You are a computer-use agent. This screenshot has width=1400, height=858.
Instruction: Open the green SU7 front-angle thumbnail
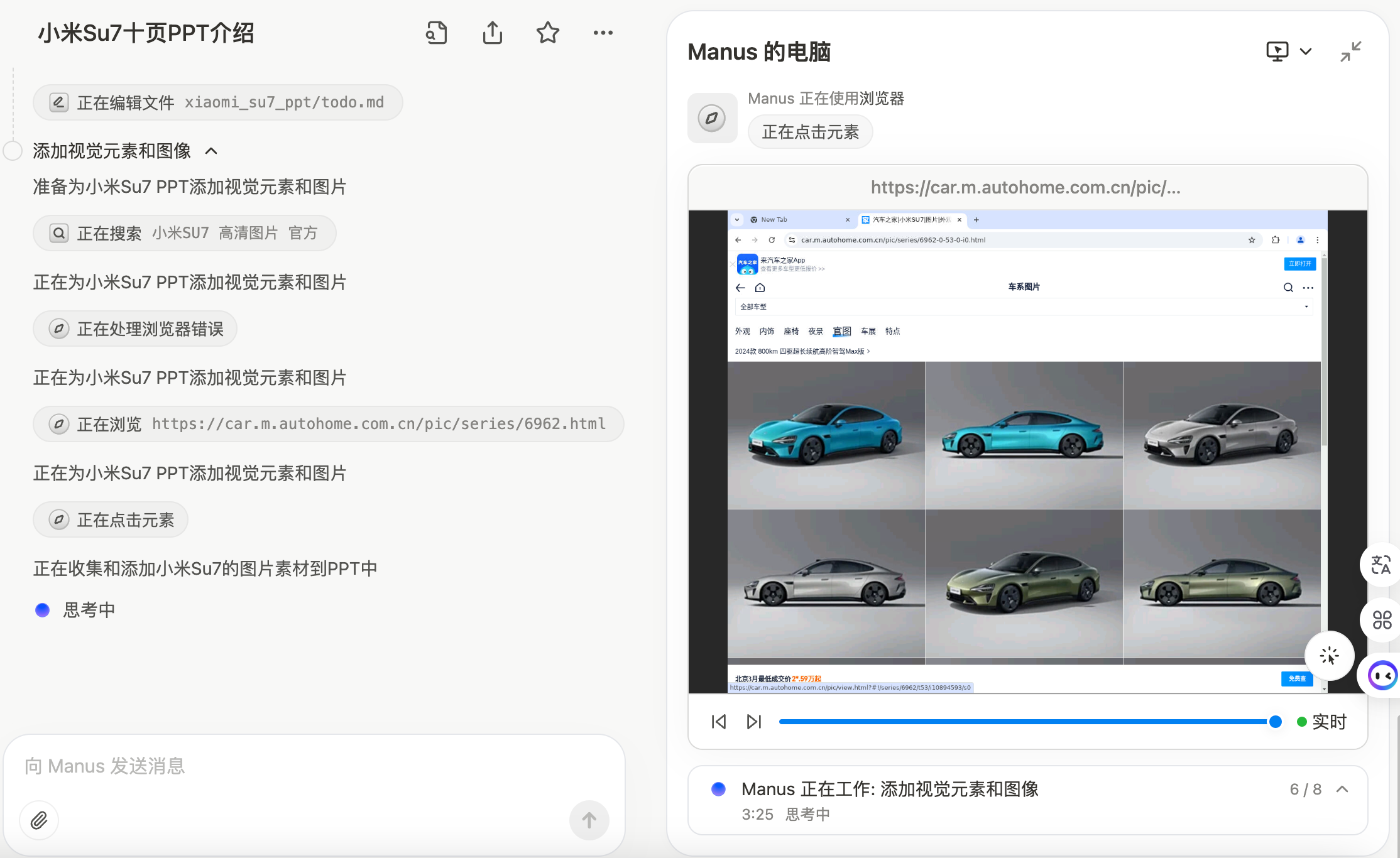tap(1024, 584)
